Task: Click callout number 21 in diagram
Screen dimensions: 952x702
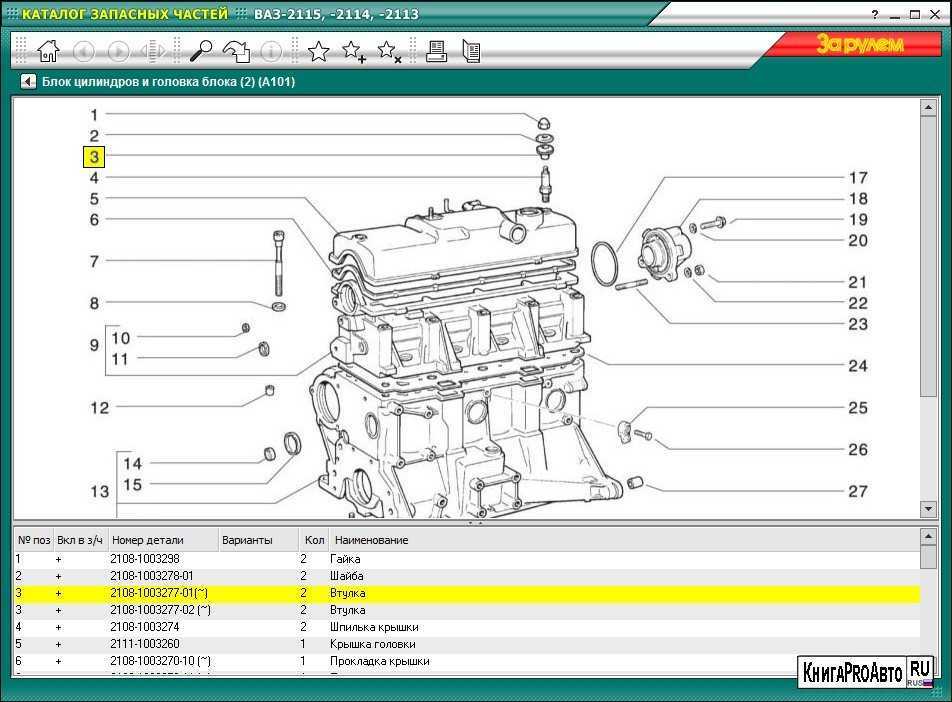Action: click(x=858, y=282)
